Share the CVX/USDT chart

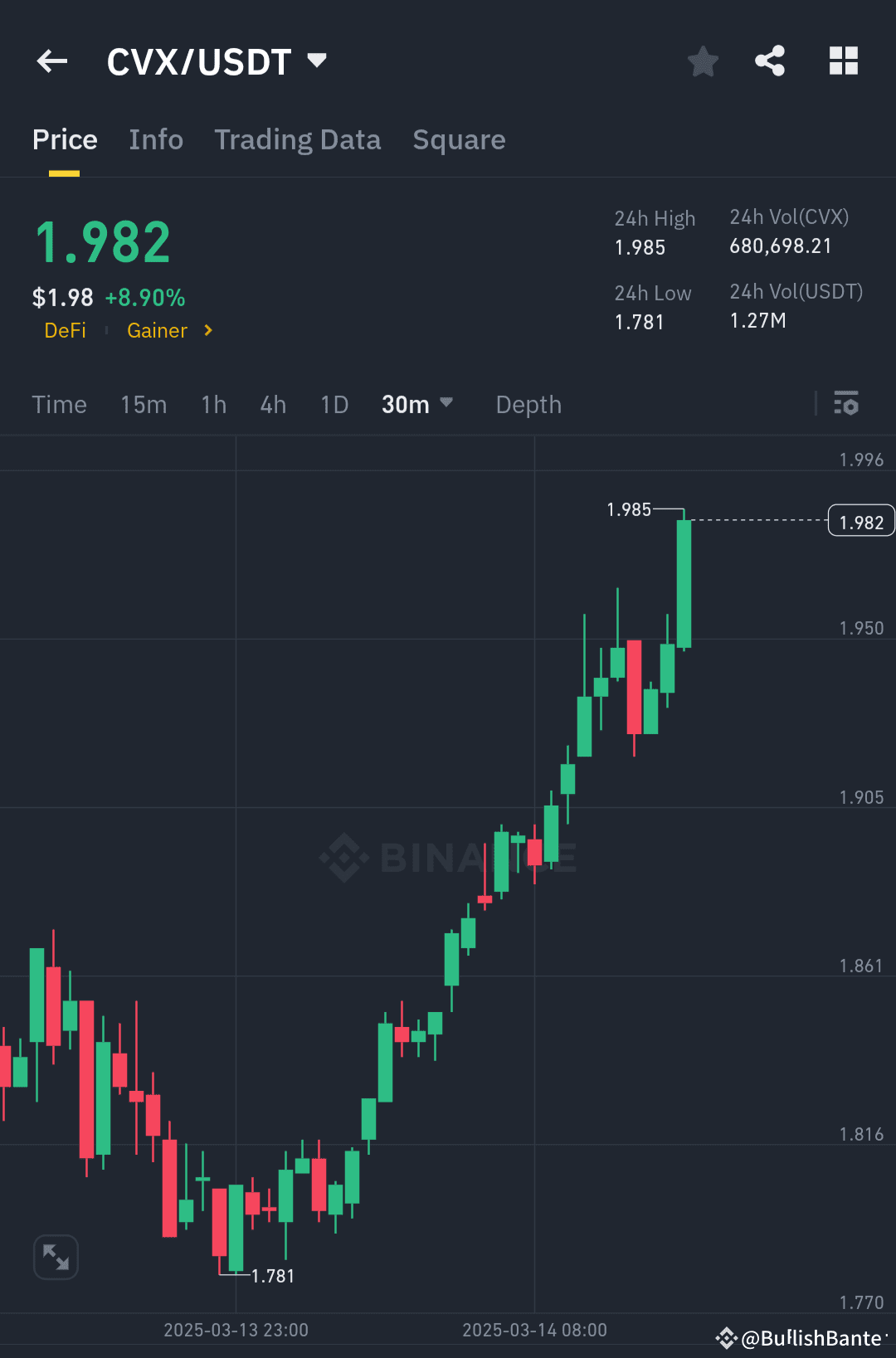[770, 61]
